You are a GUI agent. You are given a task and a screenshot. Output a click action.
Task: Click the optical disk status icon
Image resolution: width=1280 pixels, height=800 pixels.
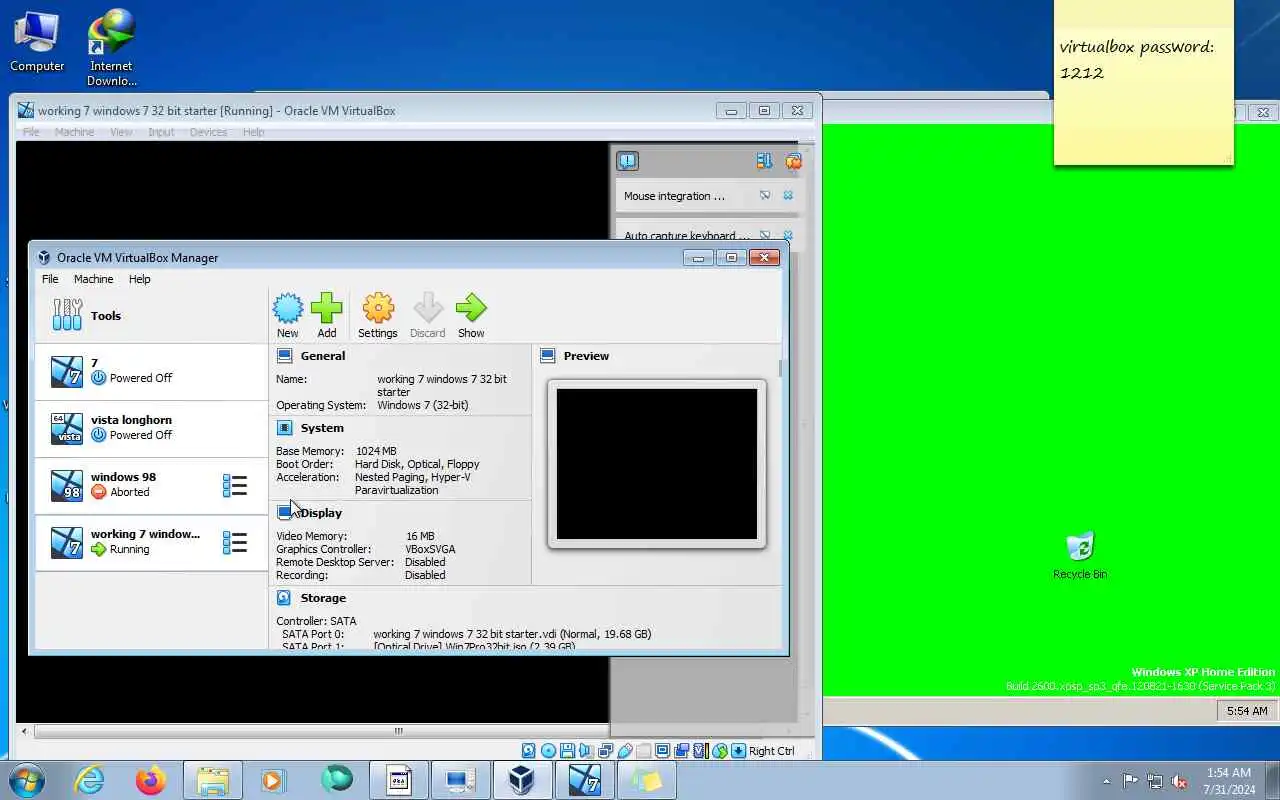tap(548, 751)
